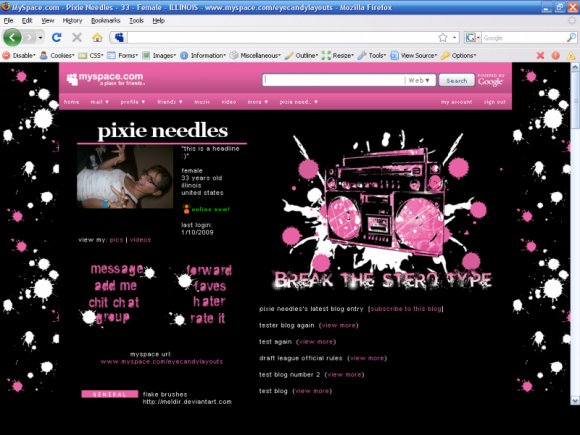Open the Images toolbar dropdown
580x435 pixels.
pos(159,55)
